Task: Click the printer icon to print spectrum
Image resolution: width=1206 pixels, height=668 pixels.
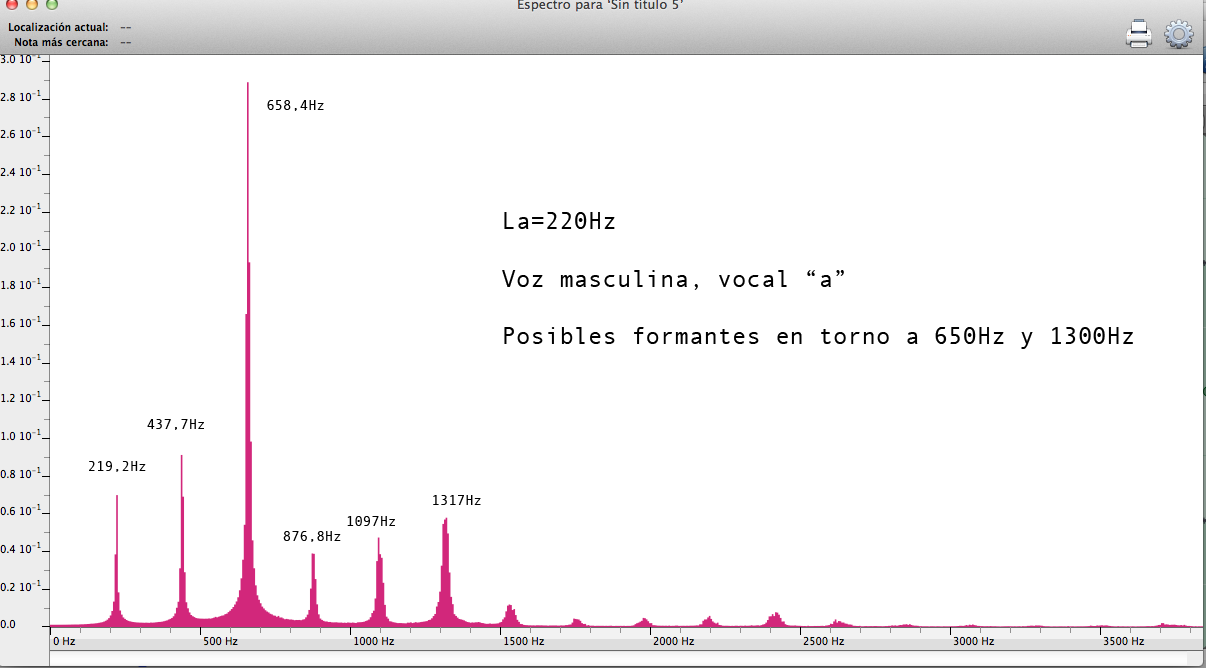Action: [1139, 35]
